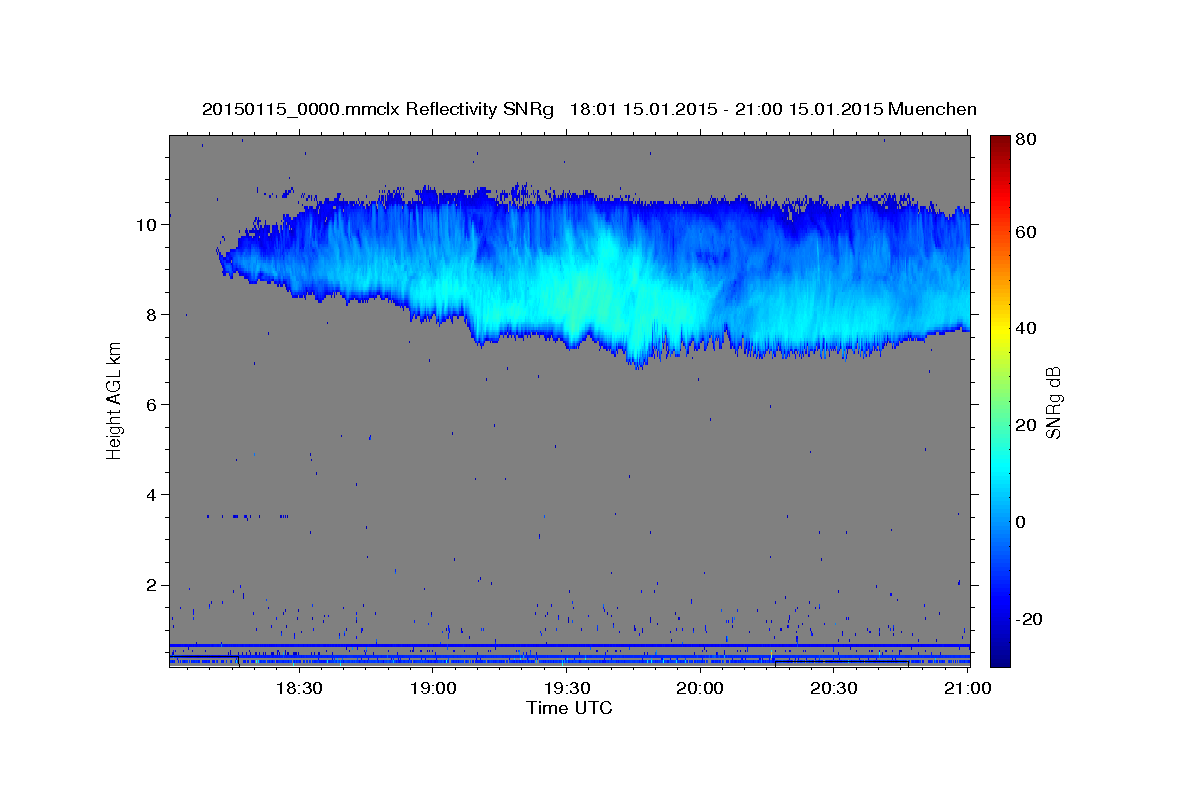The height and width of the screenshot is (800, 1200).
Task: Select the 'Height AGL km' axis label
Action: click(114, 400)
